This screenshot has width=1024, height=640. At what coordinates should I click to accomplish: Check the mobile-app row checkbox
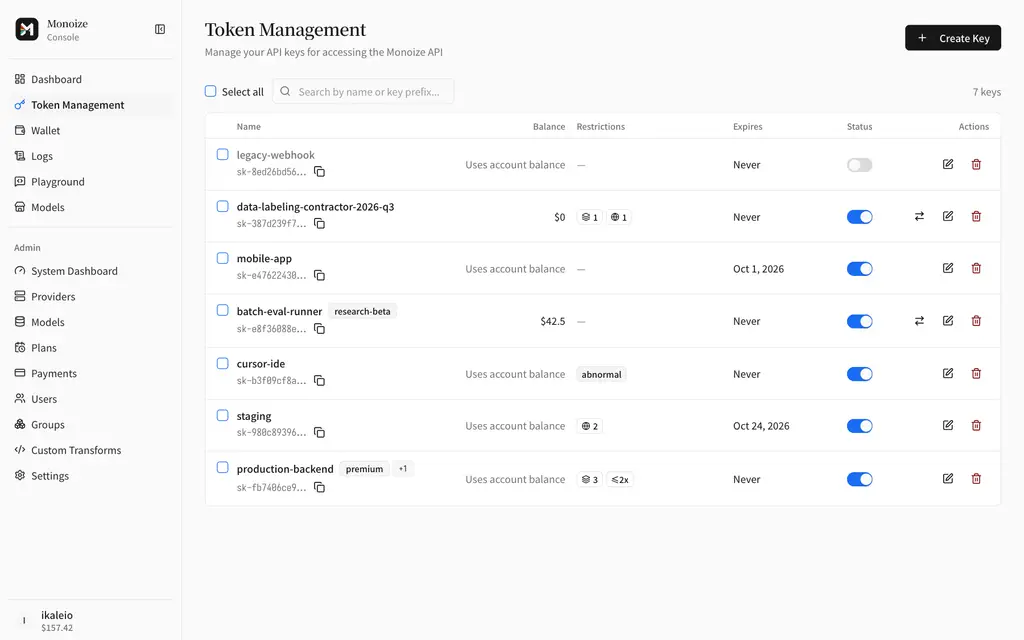click(223, 258)
